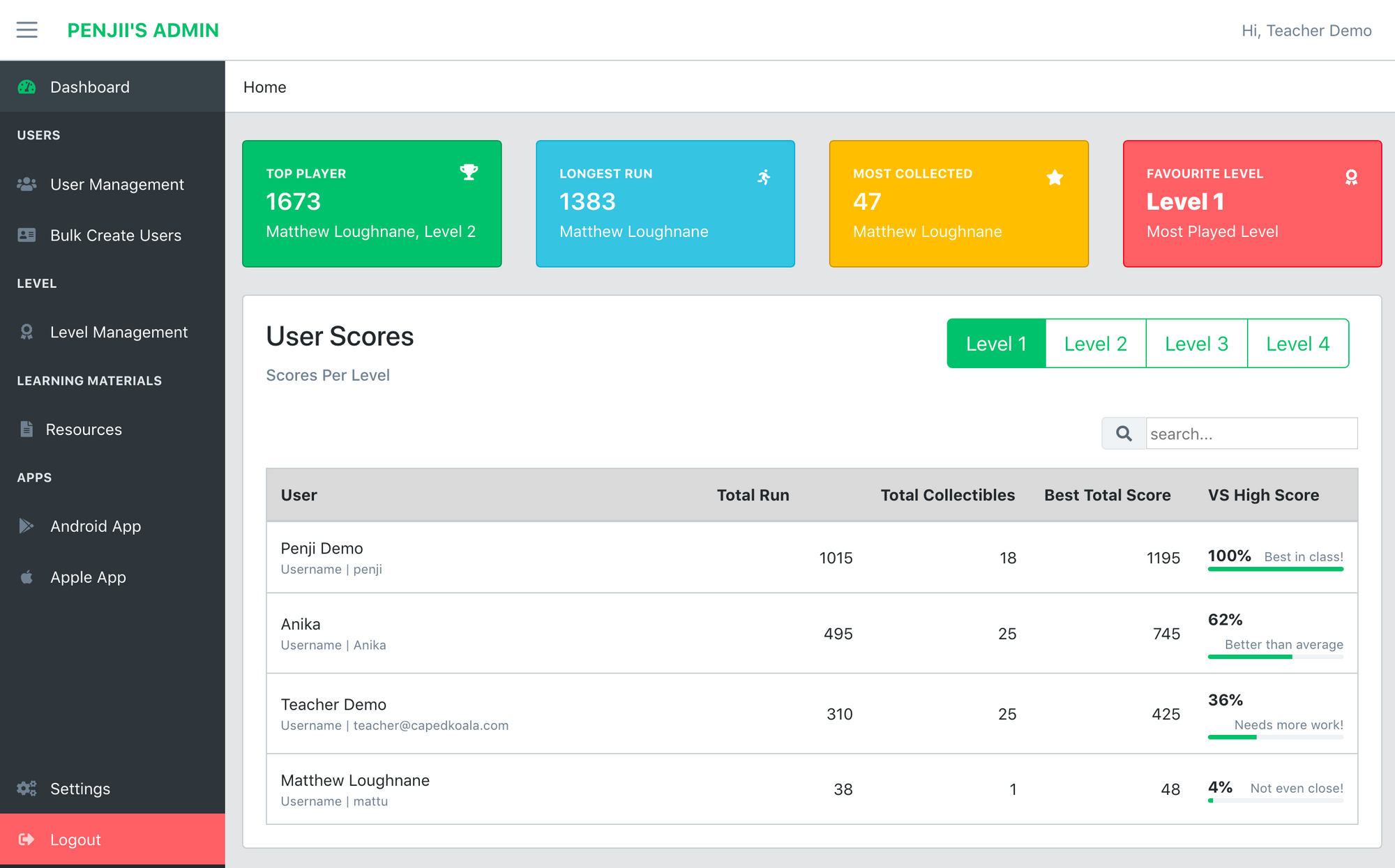This screenshot has height=868, width=1395.
Task: Select the Level 3 tab
Action: 1196,344
